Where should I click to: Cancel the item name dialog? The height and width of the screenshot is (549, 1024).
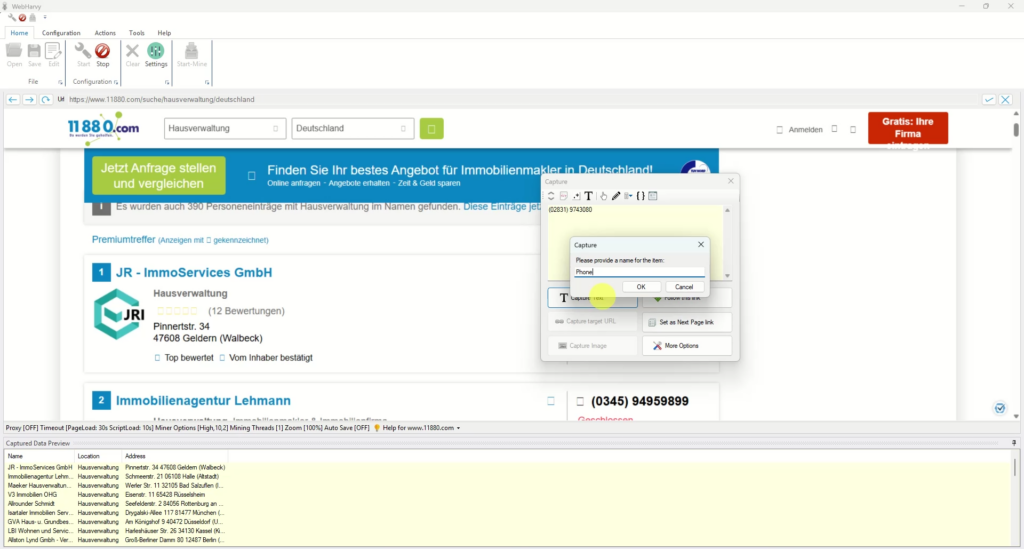click(x=684, y=287)
